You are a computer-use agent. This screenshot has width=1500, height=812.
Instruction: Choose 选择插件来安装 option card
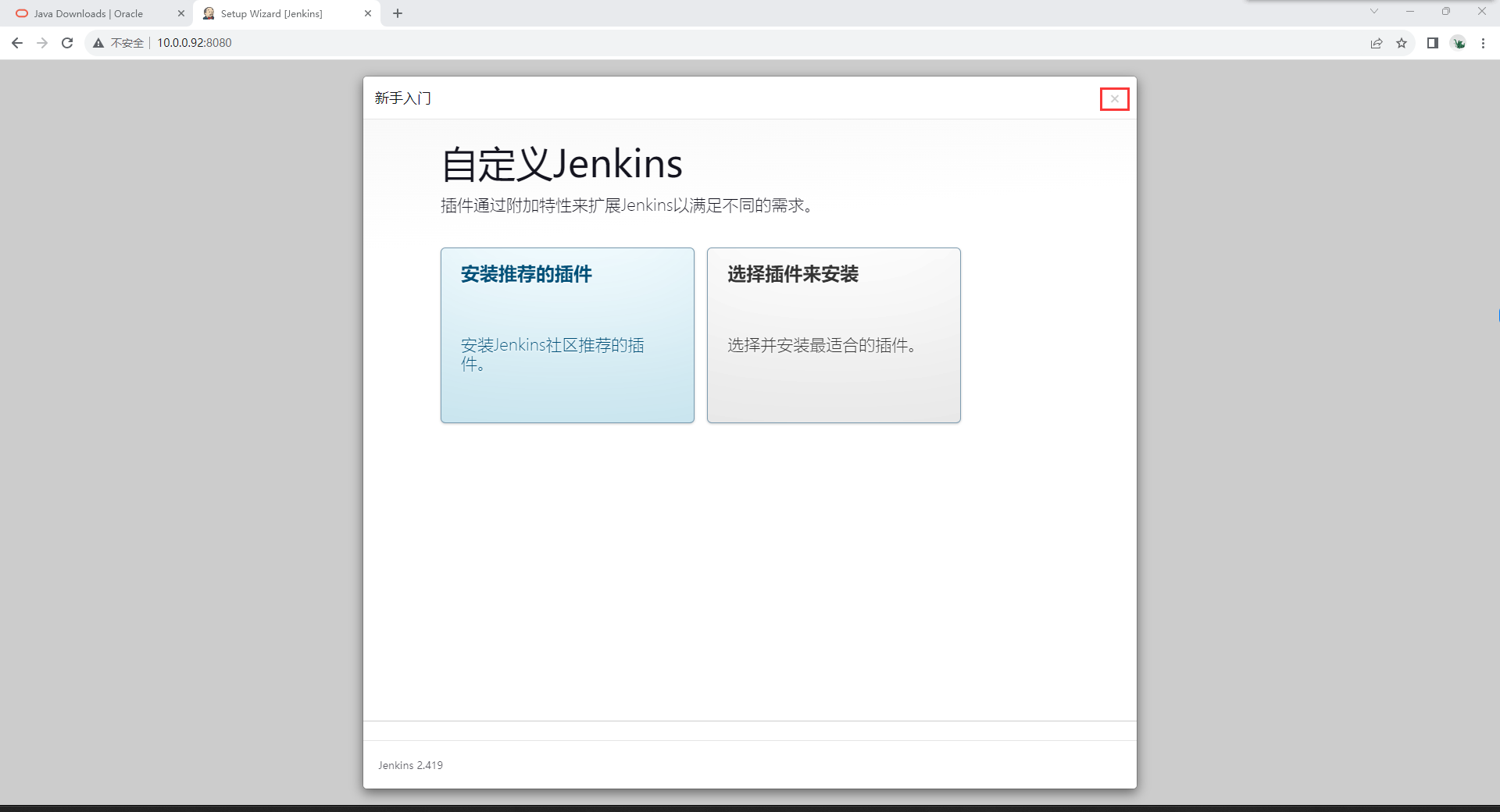(x=834, y=335)
